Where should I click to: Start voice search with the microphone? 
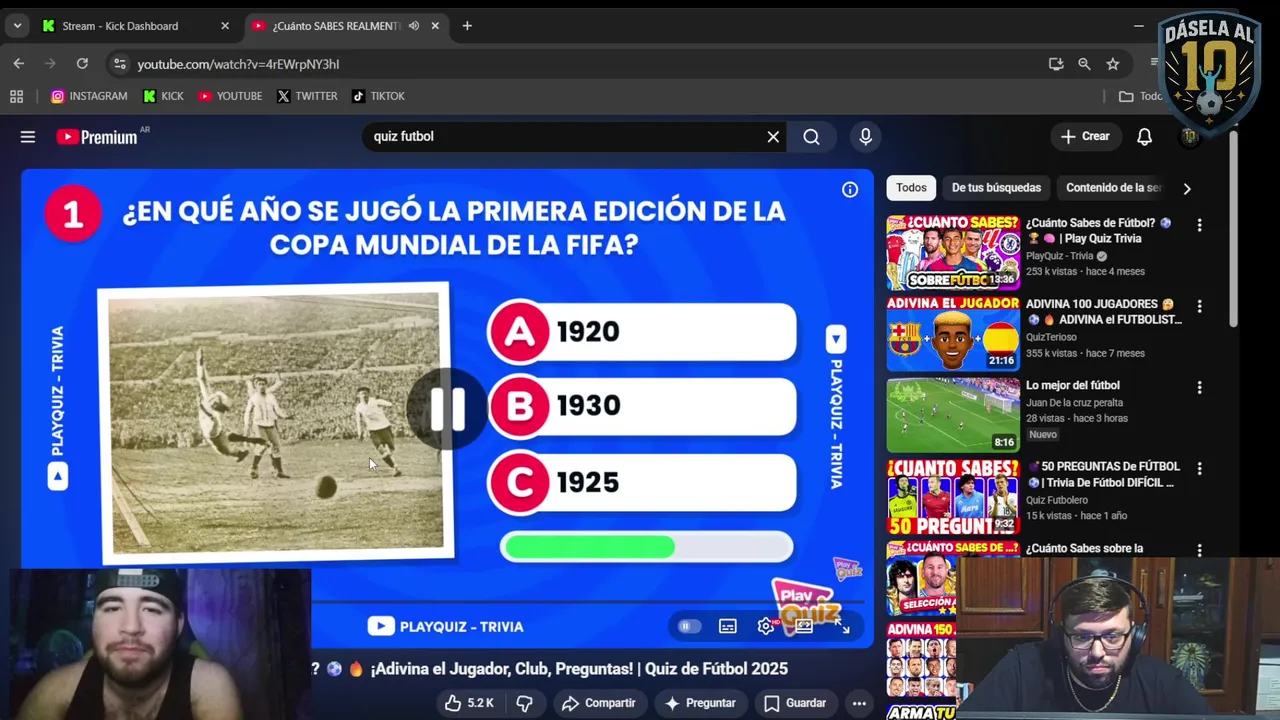866,137
